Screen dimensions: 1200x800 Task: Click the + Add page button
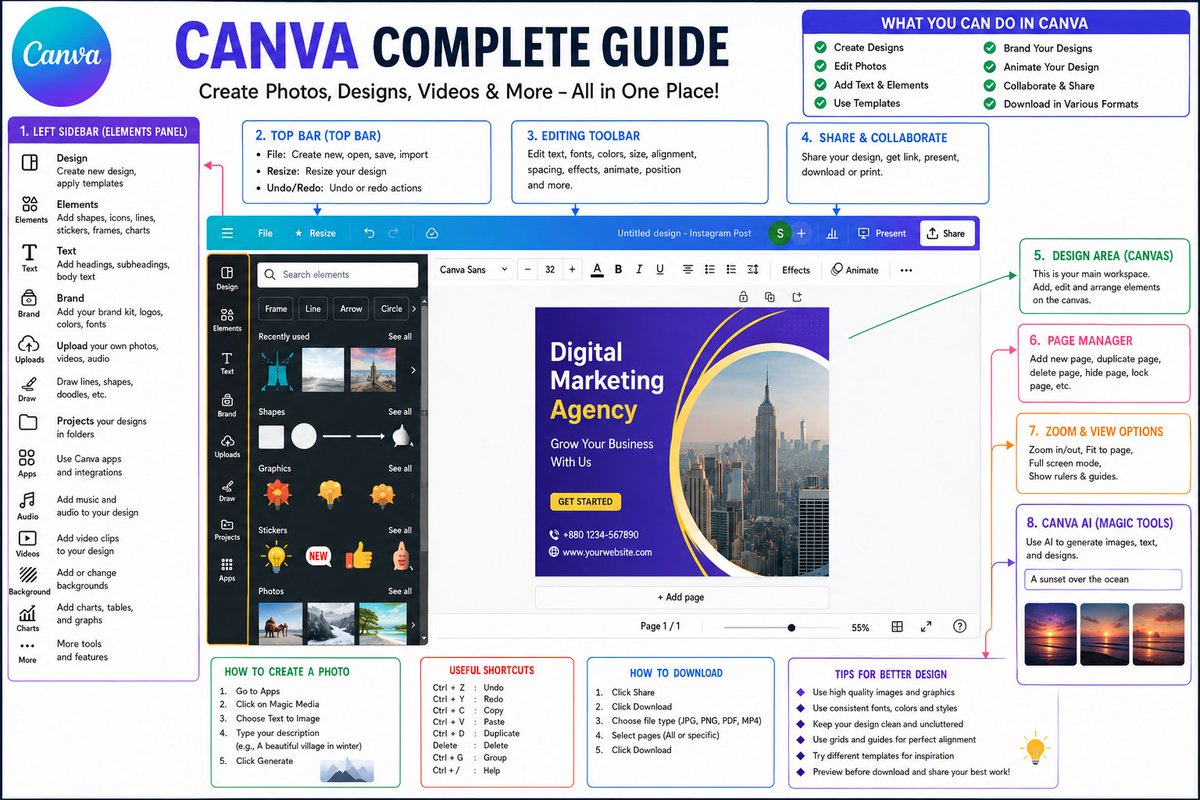(681, 597)
